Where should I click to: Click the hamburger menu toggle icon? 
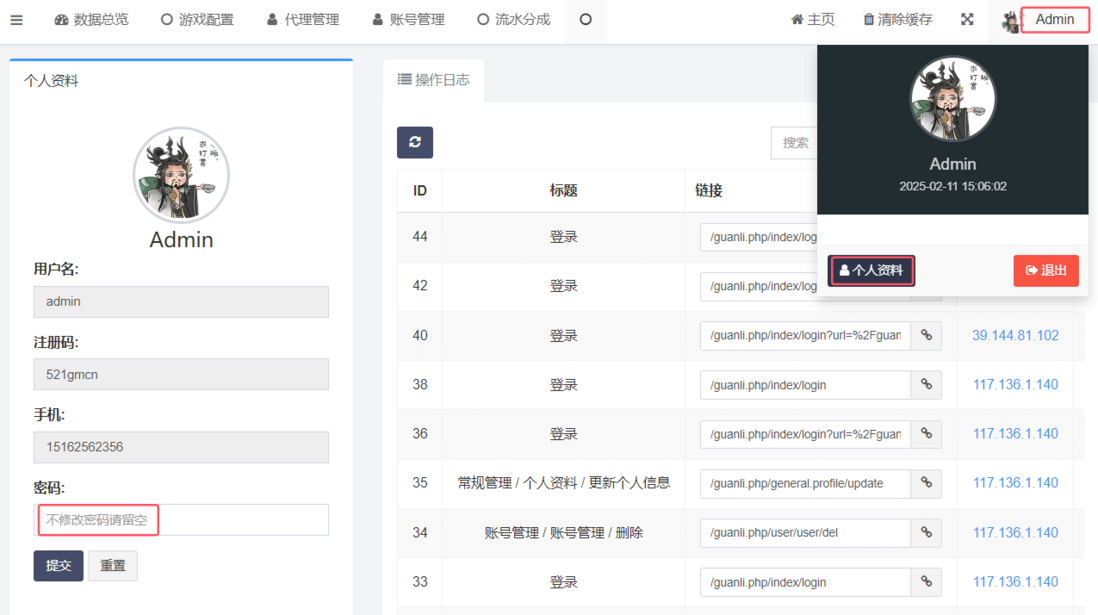16,20
